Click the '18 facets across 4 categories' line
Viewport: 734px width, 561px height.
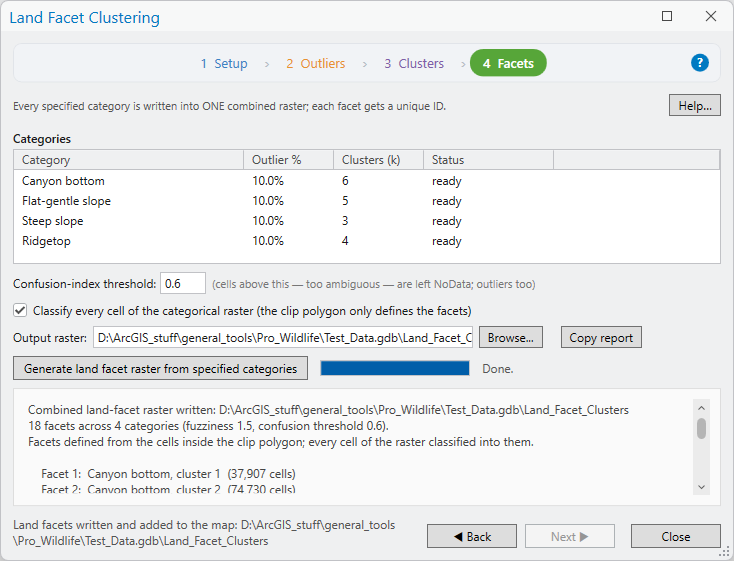coord(208,426)
